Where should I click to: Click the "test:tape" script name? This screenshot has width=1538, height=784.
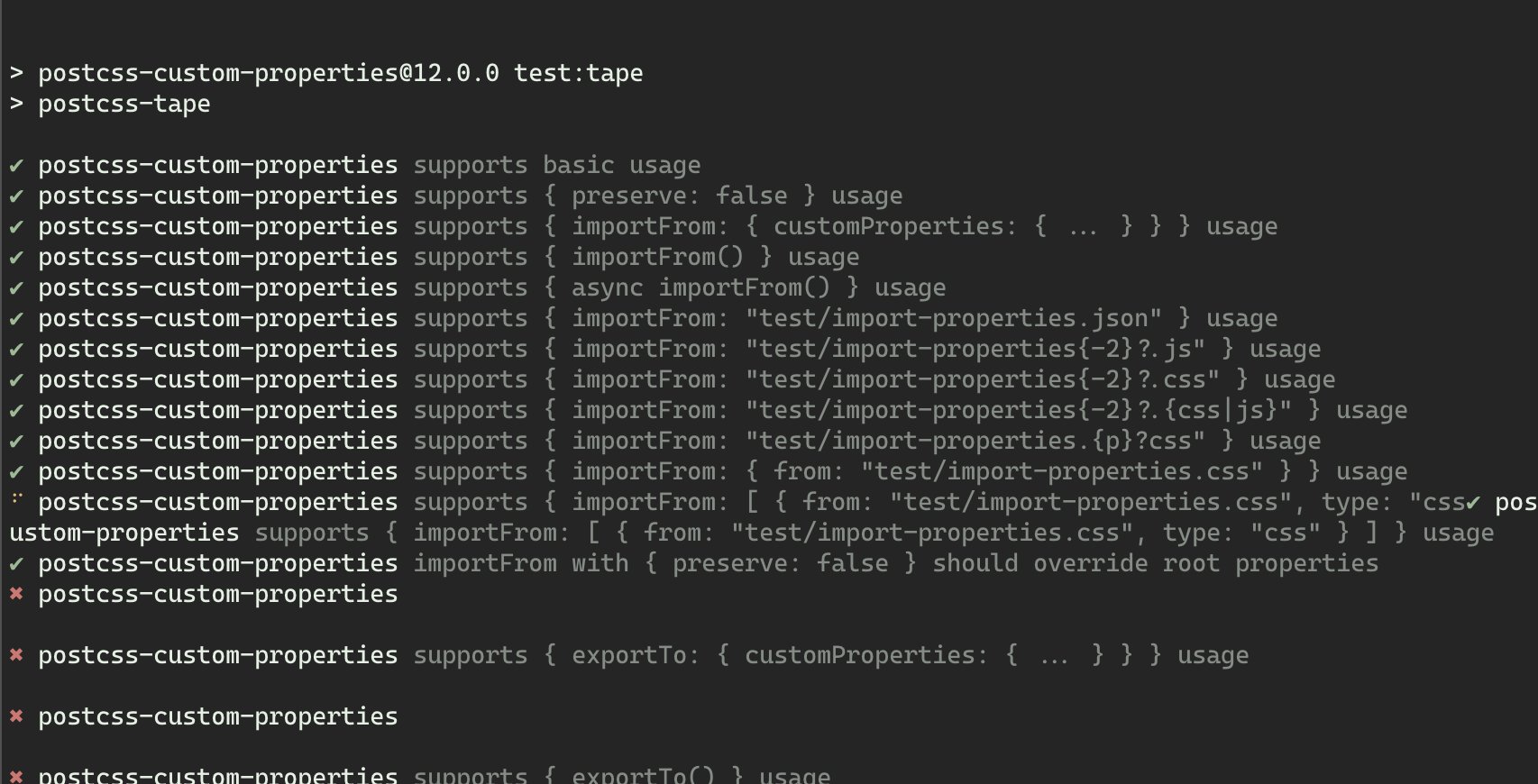point(579,73)
